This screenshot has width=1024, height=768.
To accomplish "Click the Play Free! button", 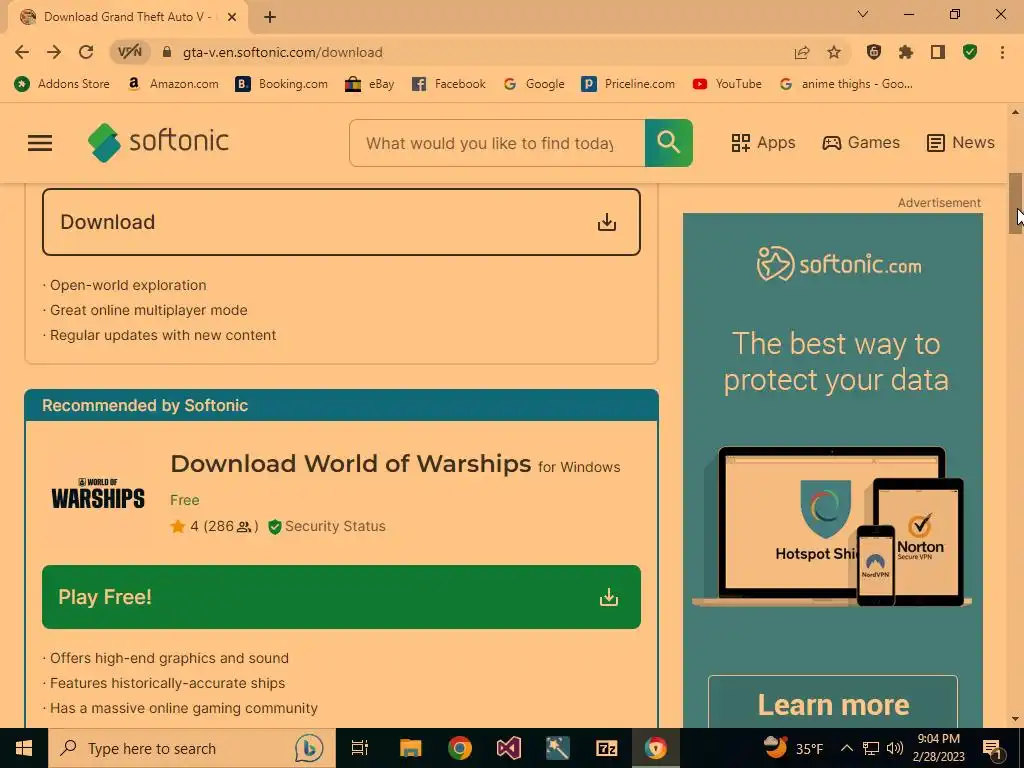I will coord(341,597).
